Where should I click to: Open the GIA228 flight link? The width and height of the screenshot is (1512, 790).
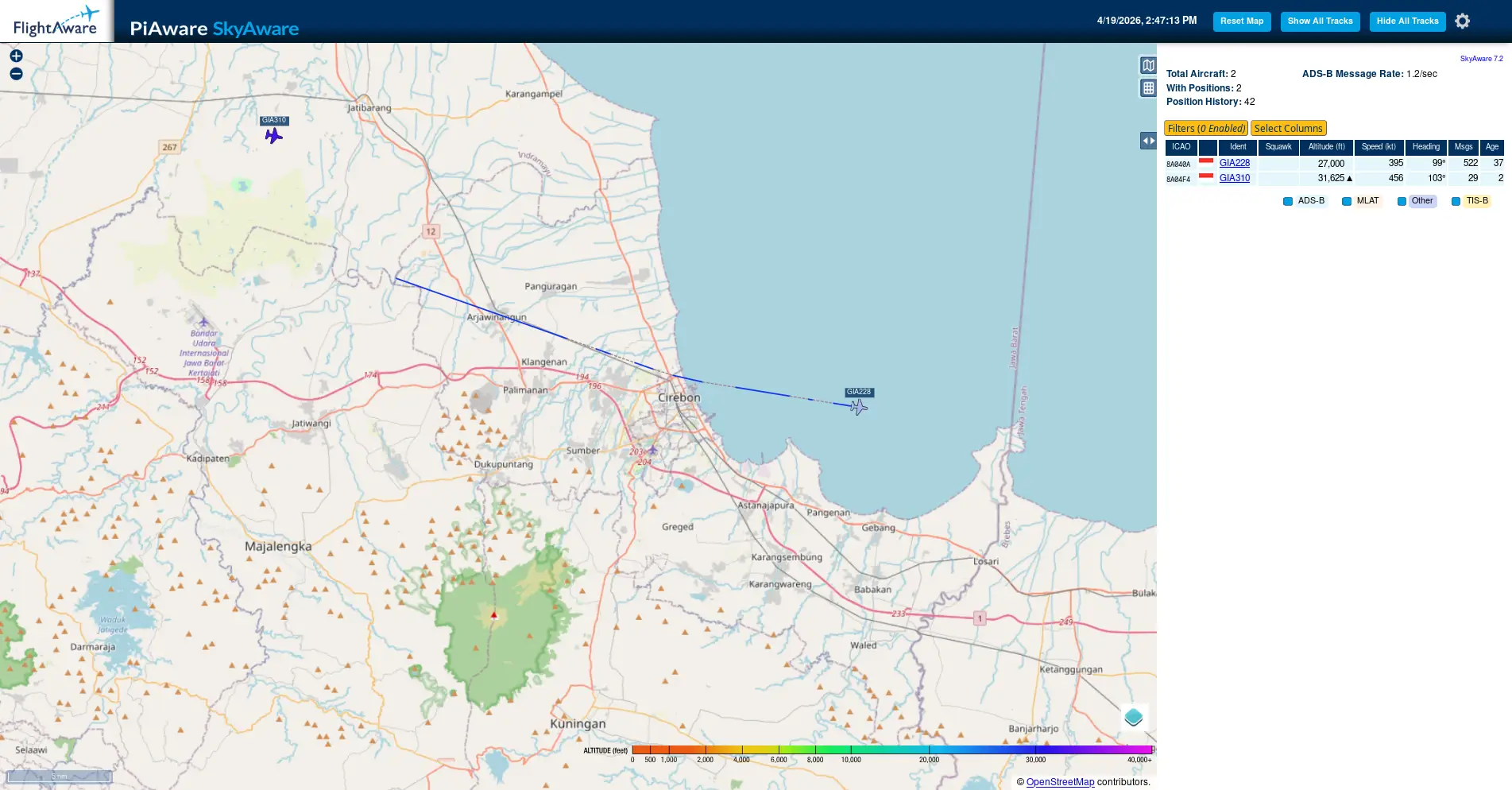(x=1234, y=163)
